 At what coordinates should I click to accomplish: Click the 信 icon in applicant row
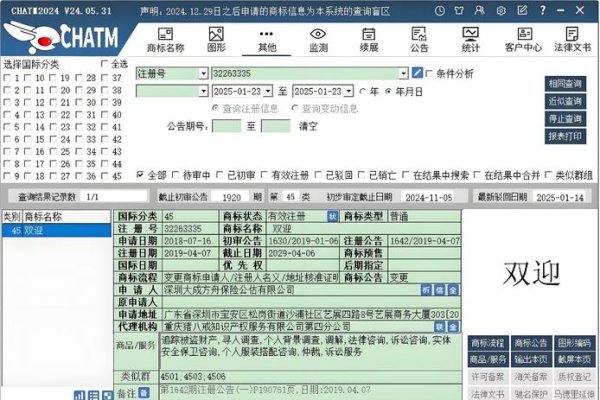[x=439, y=290]
